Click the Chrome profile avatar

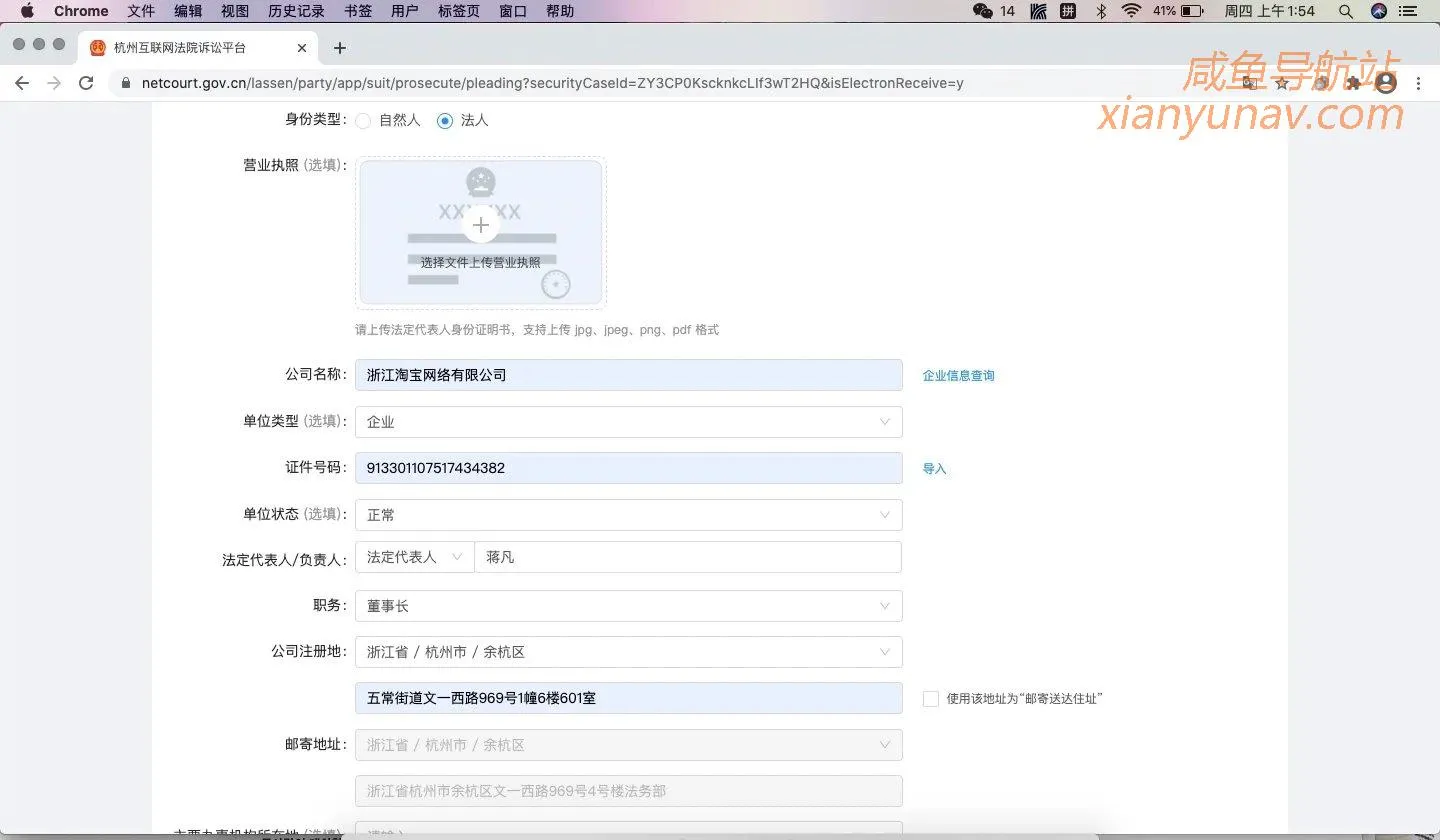click(1386, 83)
